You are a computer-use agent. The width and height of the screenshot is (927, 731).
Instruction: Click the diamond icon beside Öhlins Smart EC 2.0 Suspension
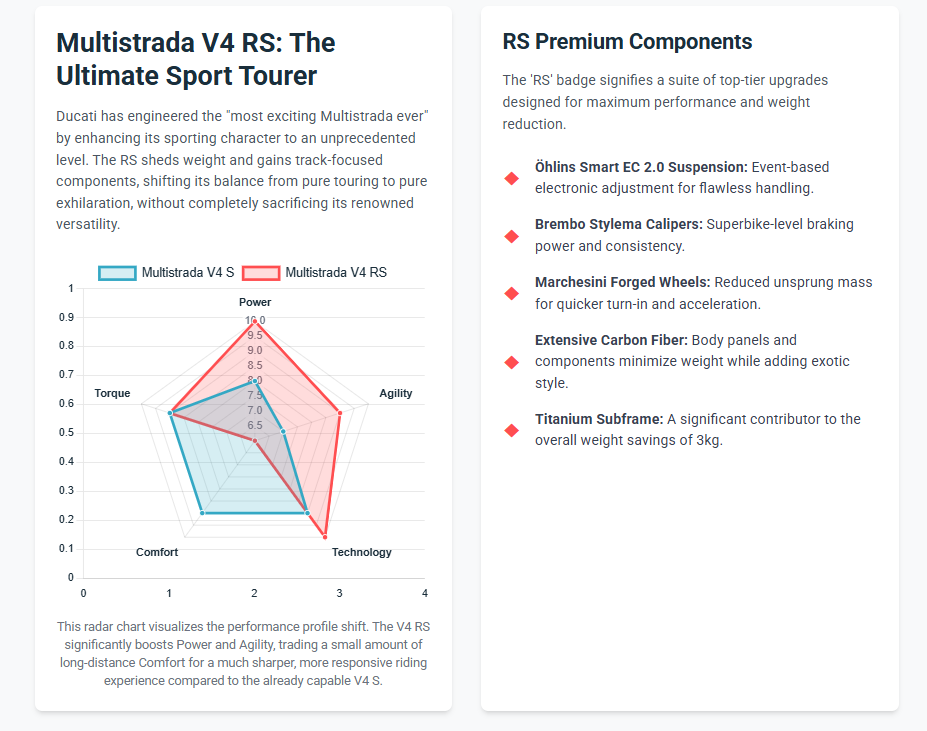pos(512,178)
